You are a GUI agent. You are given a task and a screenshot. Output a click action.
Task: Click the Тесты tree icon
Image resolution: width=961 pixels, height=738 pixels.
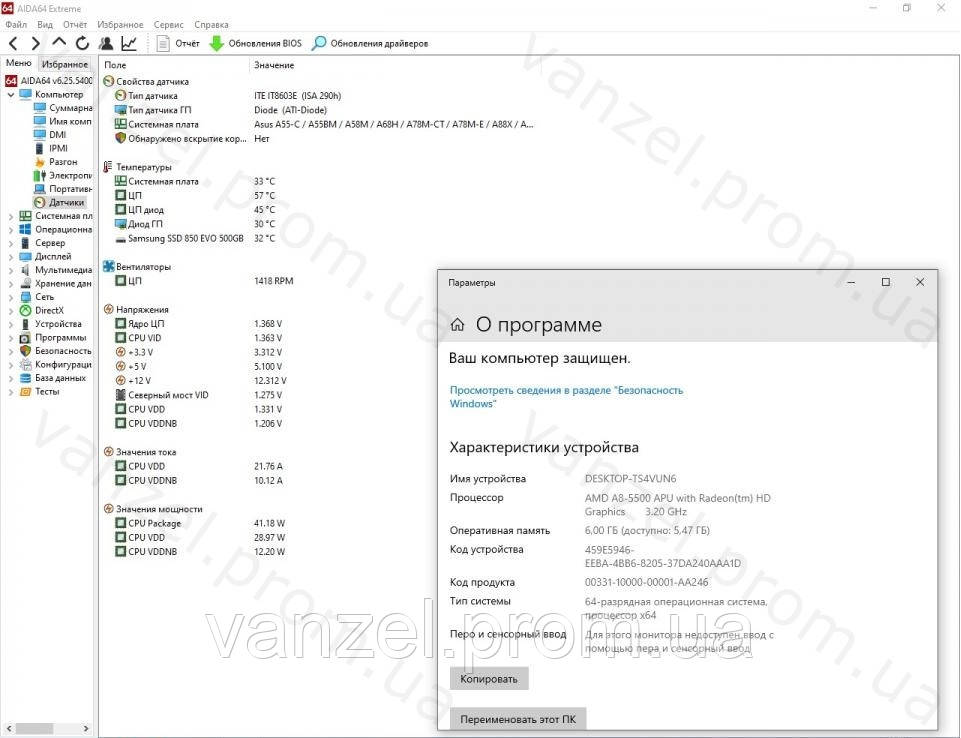[25, 391]
